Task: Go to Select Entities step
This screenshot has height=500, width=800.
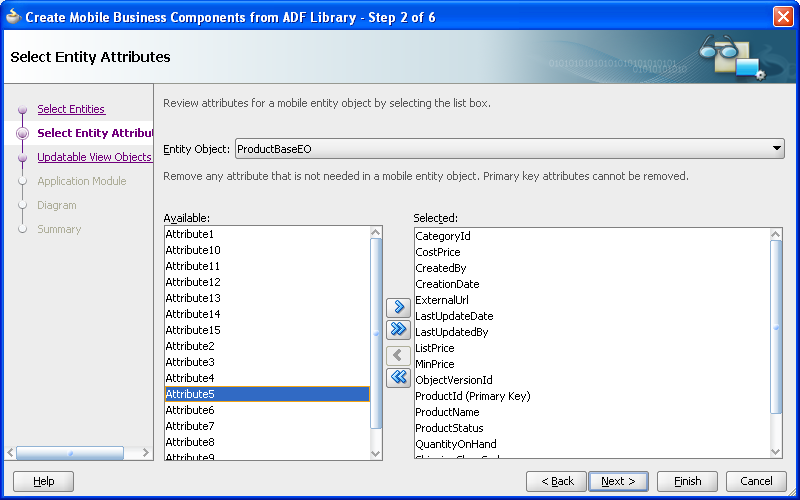Action: (x=71, y=109)
